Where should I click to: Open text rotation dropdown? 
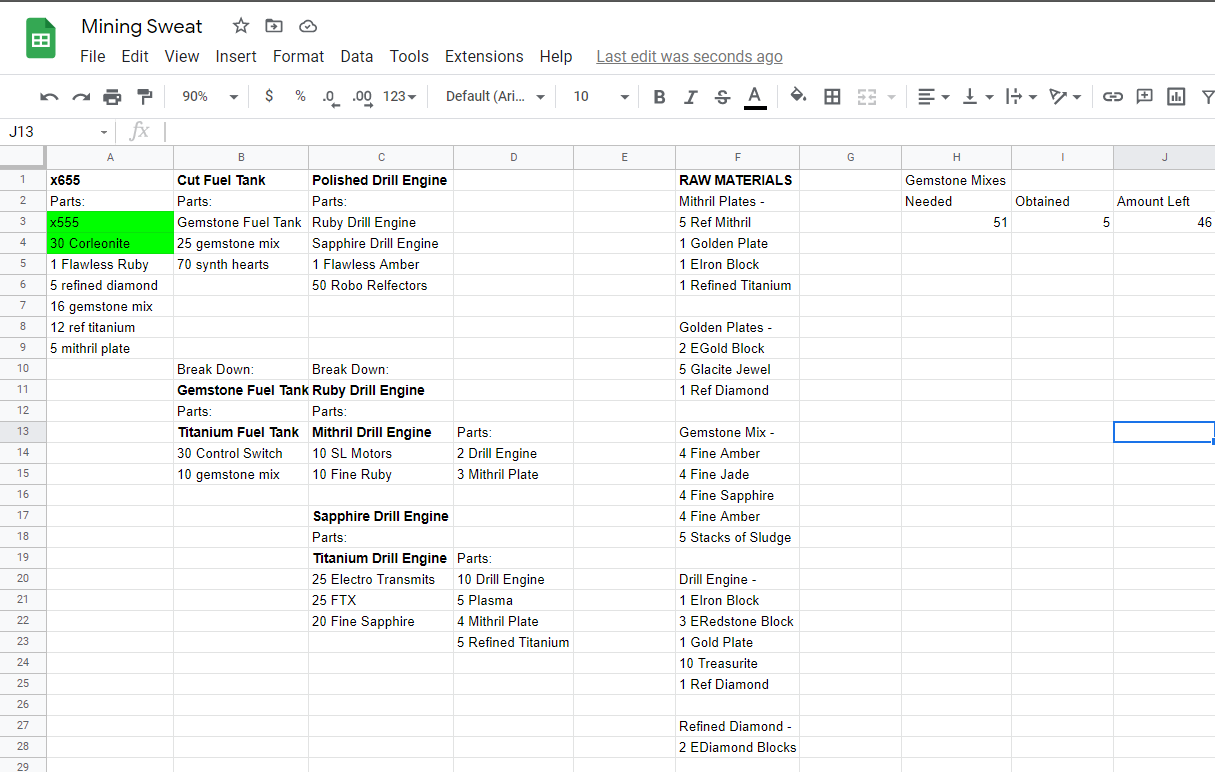pos(1065,96)
